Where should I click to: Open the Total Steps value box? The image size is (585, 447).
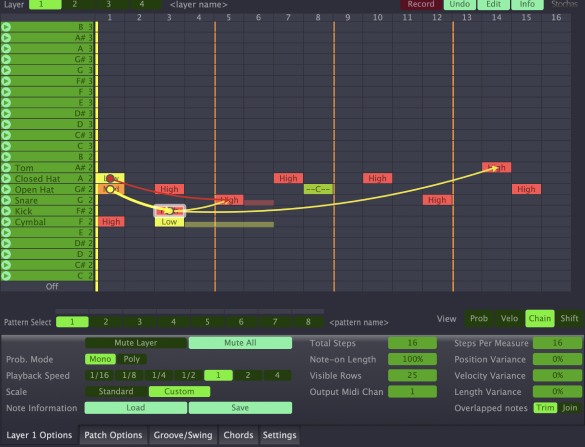[x=412, y=343]
